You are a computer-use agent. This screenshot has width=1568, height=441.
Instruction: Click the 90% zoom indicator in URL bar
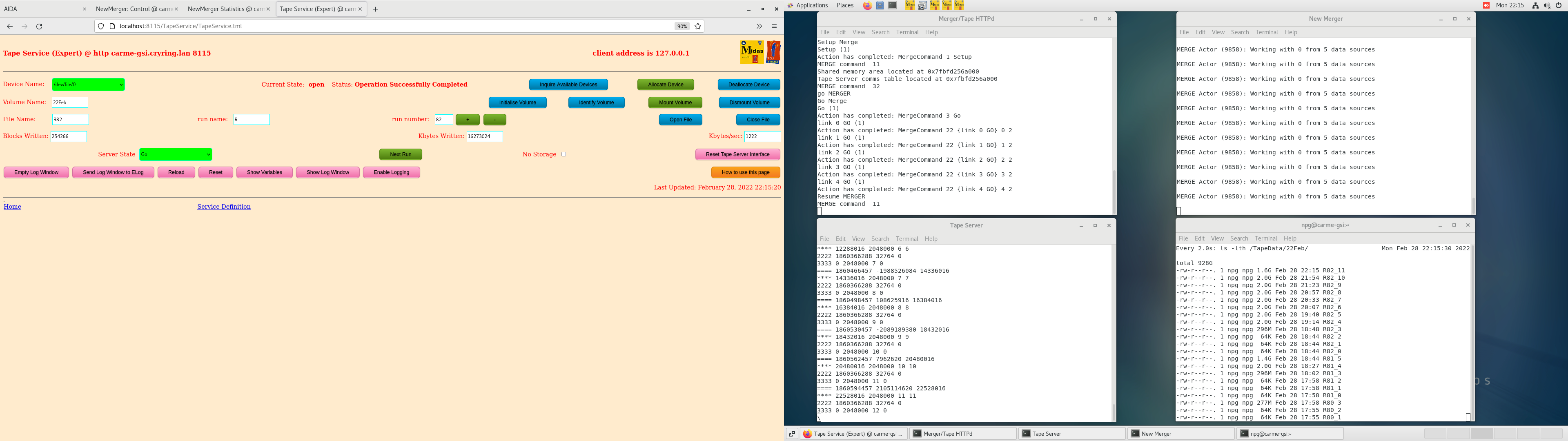point(682,26)
